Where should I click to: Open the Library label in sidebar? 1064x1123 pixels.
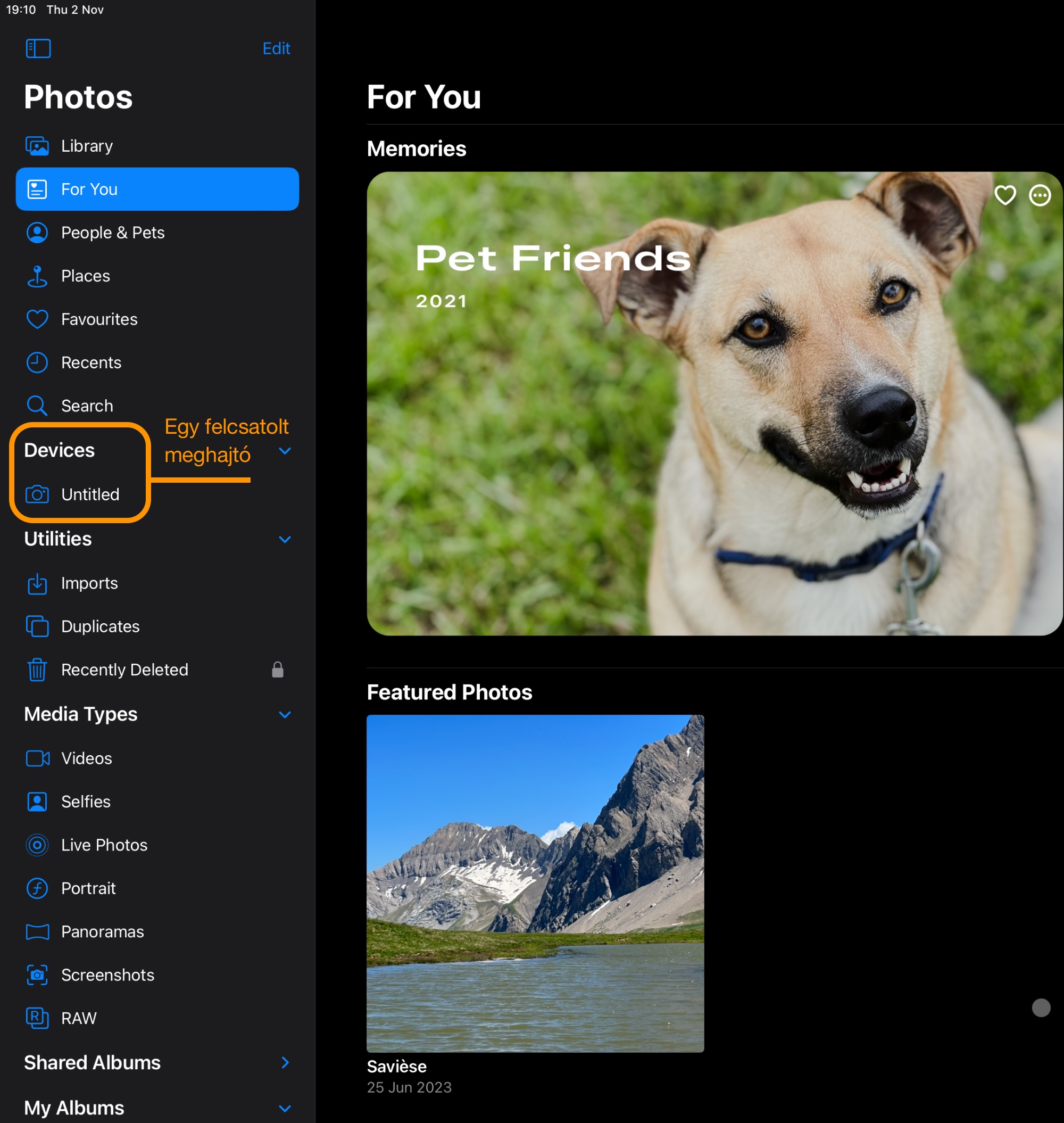[87, 146]
